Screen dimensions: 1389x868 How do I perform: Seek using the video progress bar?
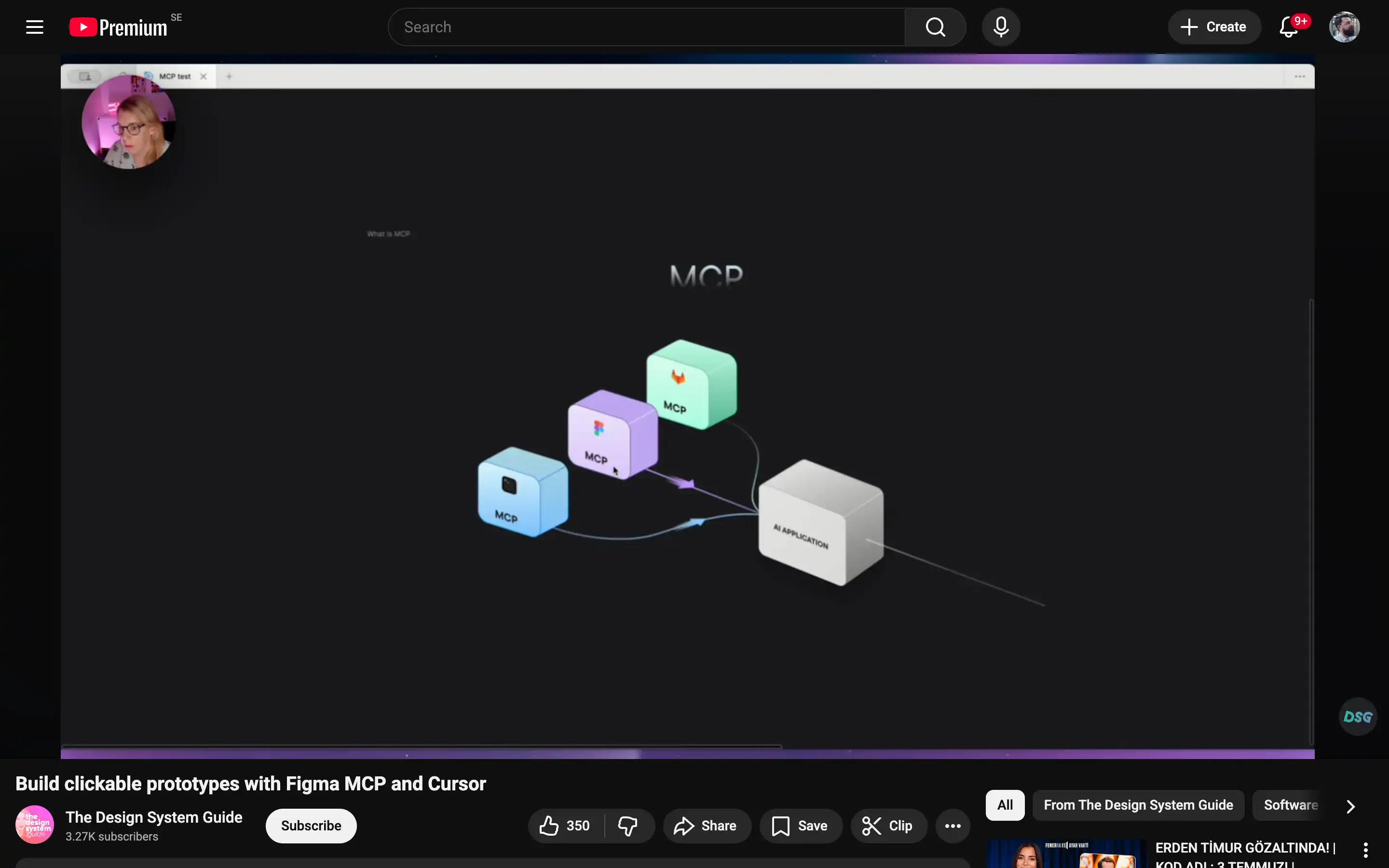point(689,753)
